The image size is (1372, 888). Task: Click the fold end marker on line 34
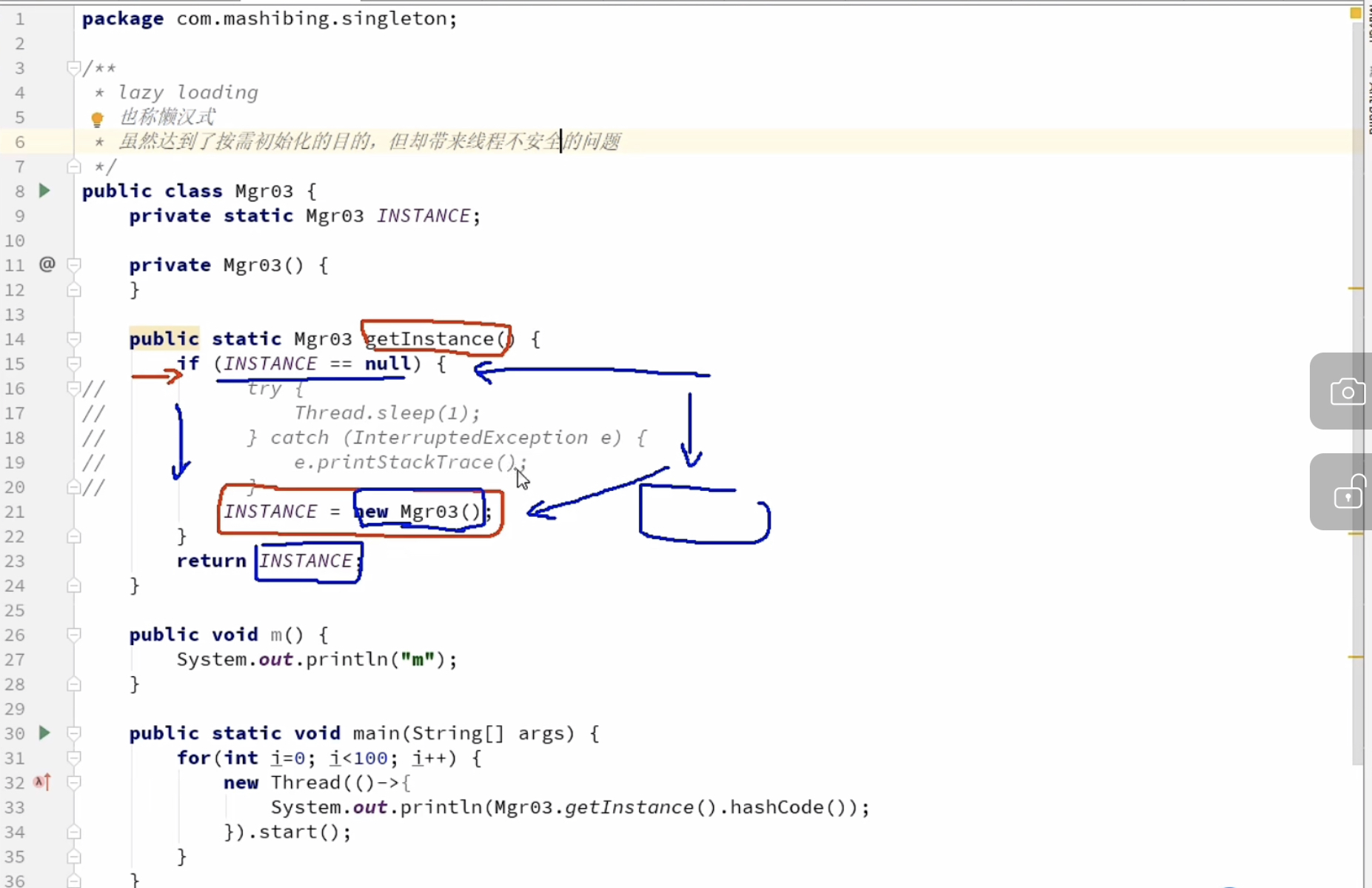tap(74, 832)
